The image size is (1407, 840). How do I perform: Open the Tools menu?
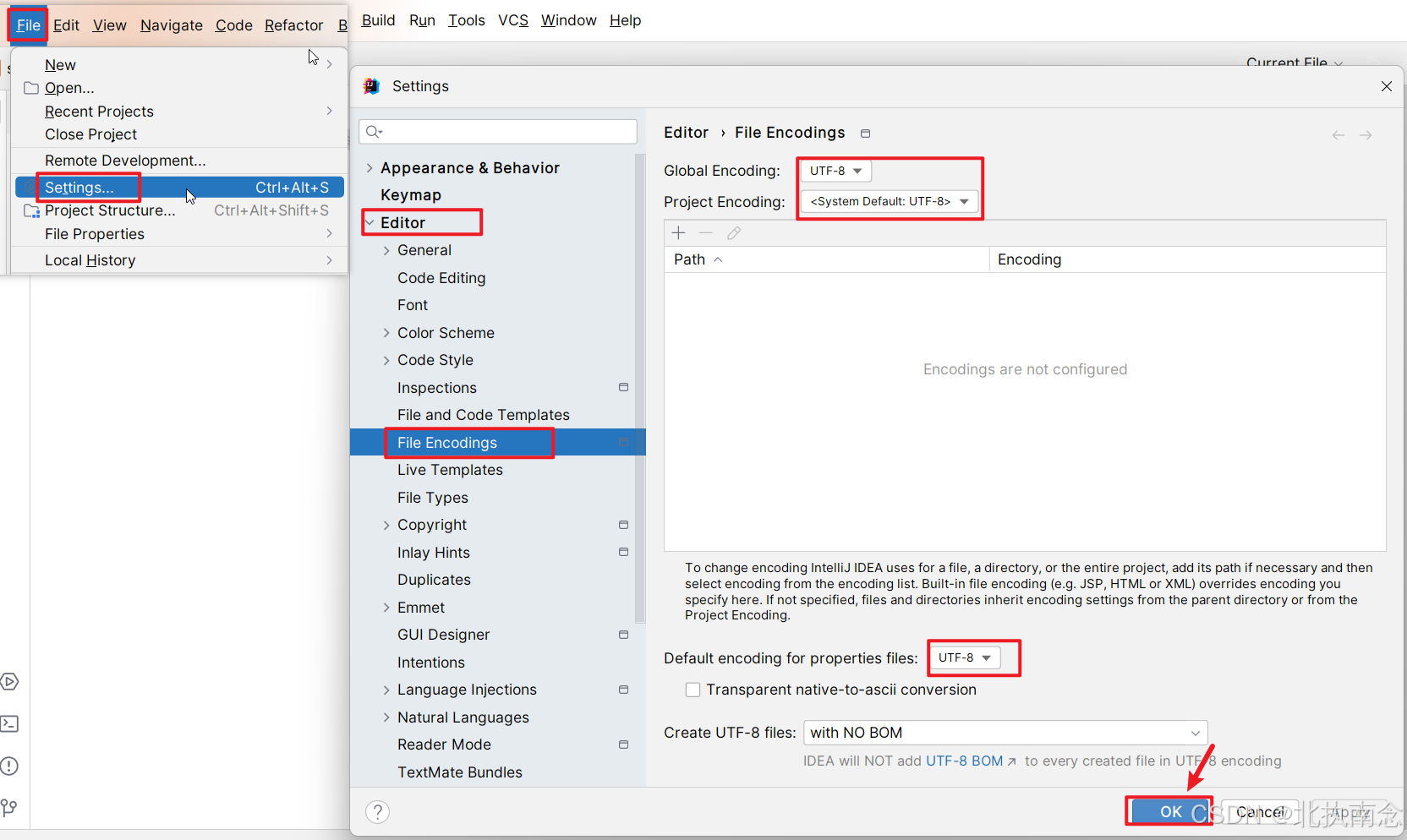point(467,20)
